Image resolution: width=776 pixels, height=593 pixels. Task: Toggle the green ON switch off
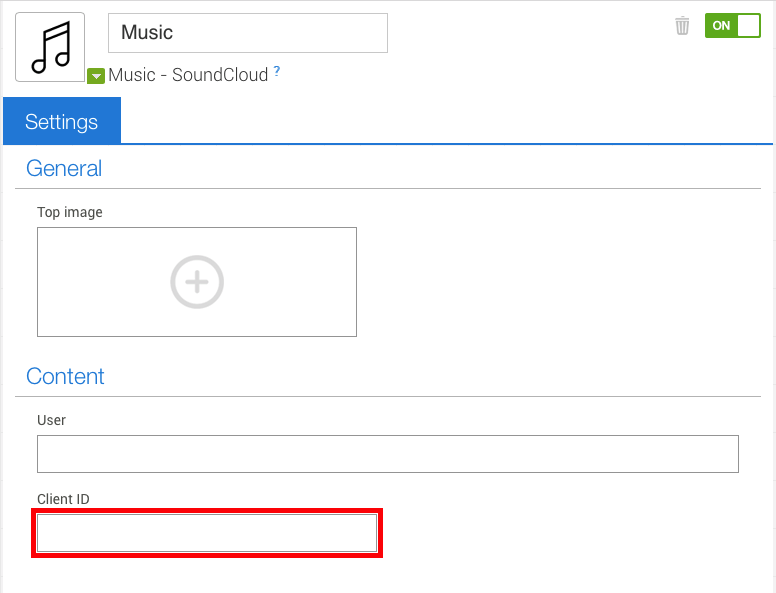732,25
